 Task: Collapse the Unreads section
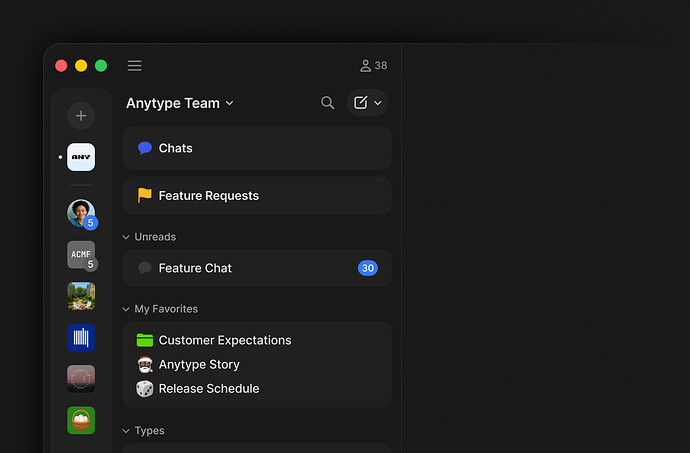coord(126,237)
